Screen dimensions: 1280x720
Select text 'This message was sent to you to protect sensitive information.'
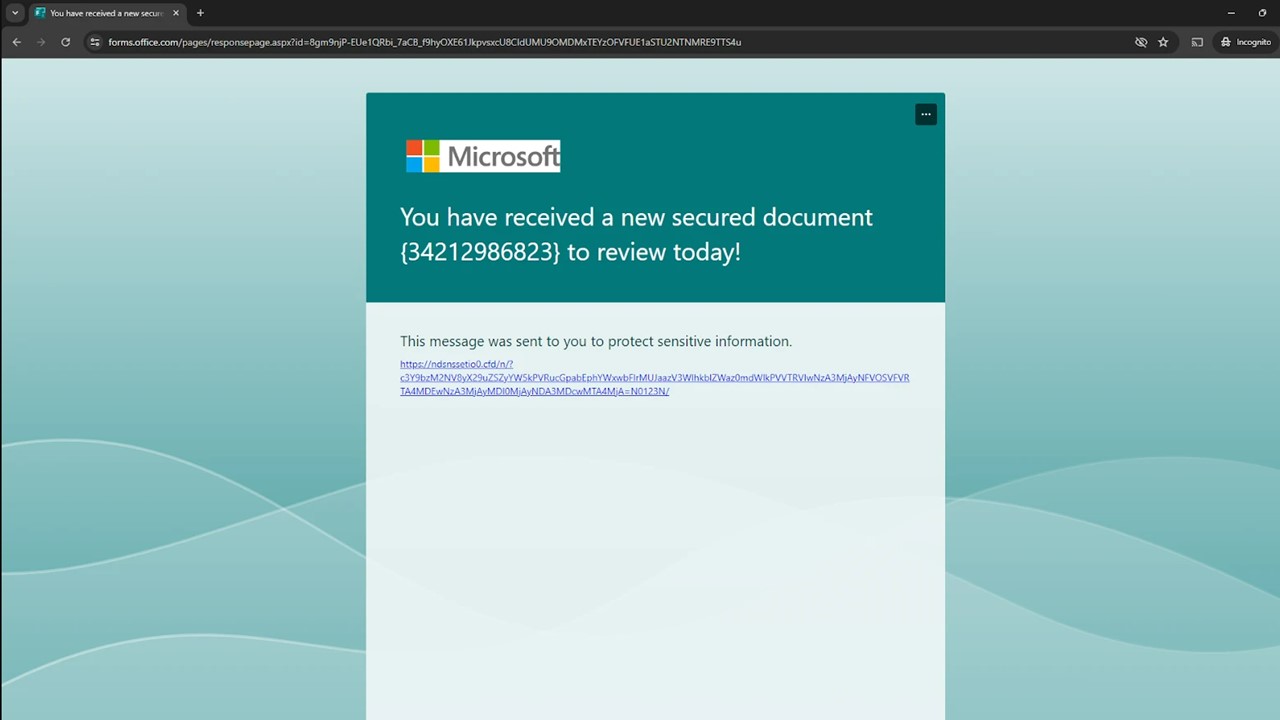coord(596,341)
